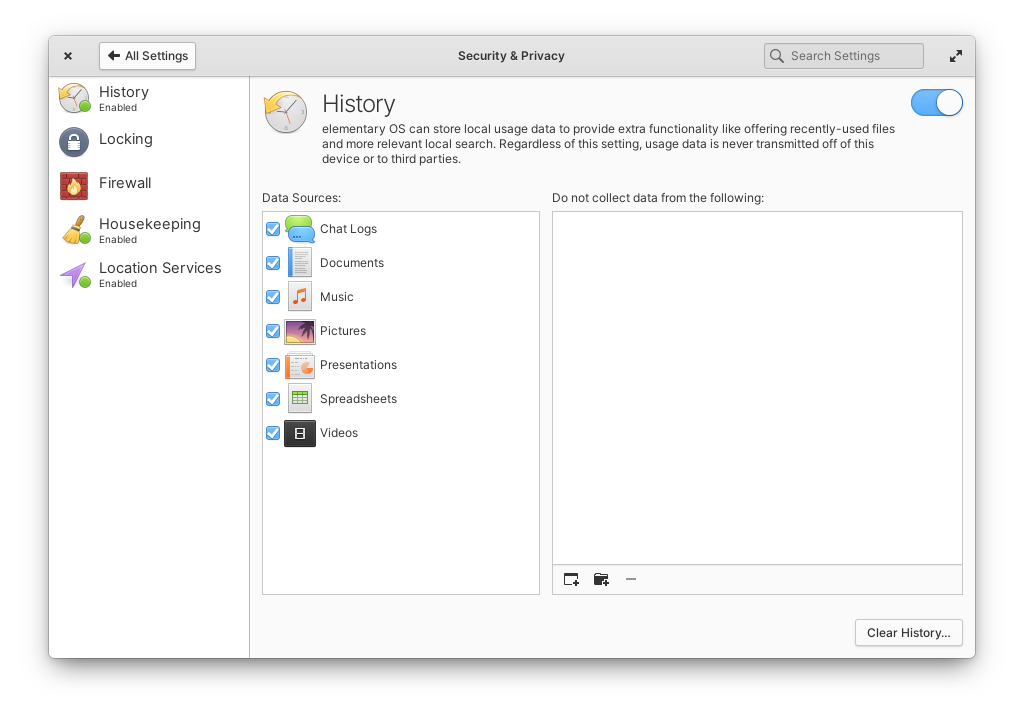Click the Add Application icon below exclusion list
The height and width of the screenshot is (720, 1024).
click(570, 579)
